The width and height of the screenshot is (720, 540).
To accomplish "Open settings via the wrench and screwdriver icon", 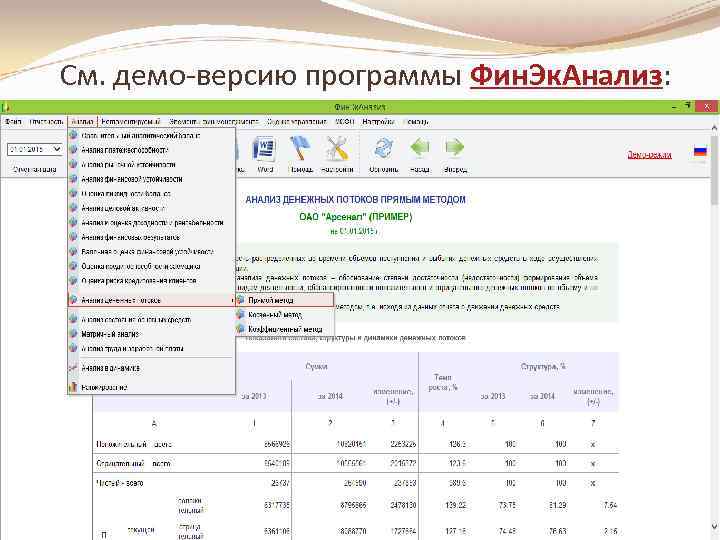I will click(337, 148).
